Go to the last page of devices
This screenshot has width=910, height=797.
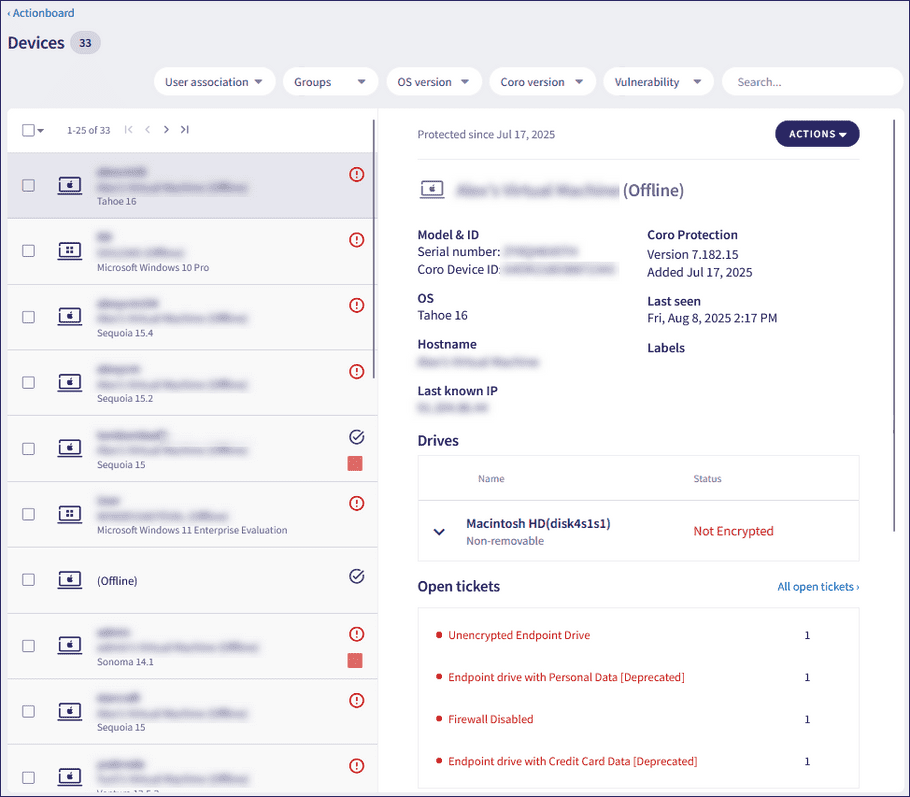tap(185, 130)
